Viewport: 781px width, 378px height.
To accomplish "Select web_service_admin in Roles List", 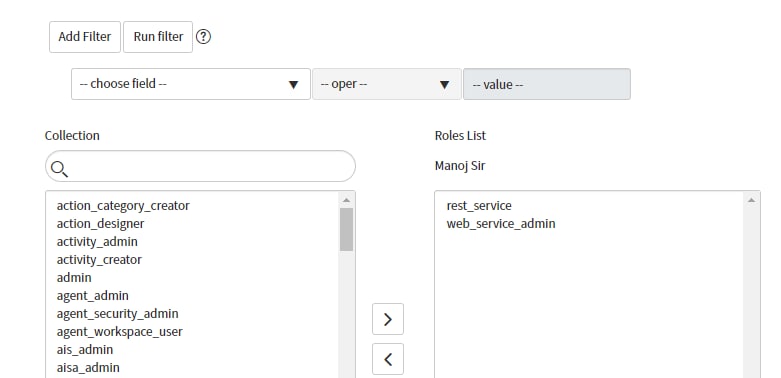I will tap(501, 224).
